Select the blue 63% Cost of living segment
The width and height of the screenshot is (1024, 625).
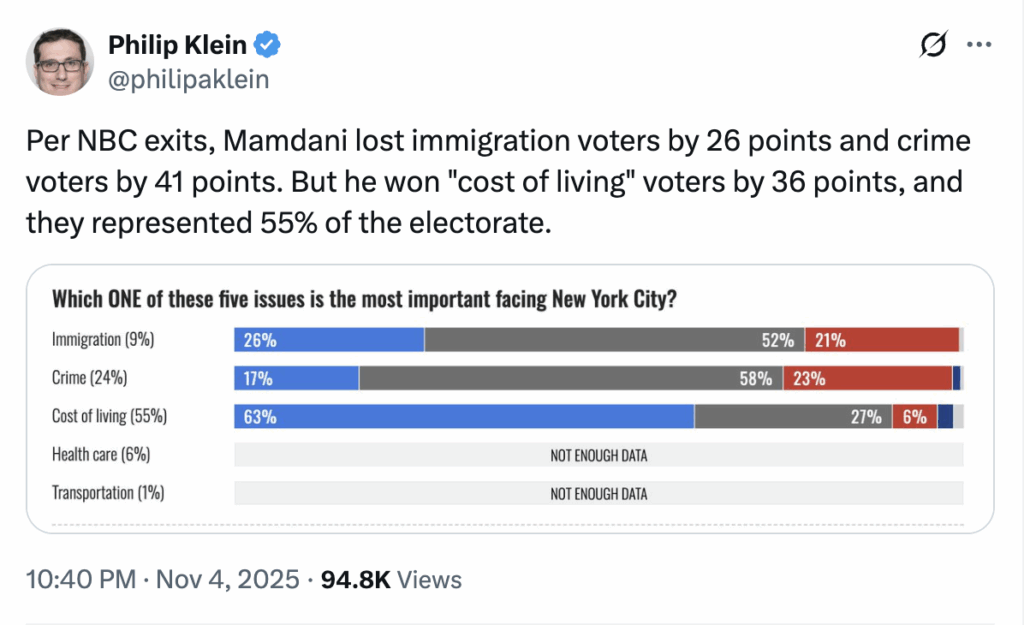463,417
